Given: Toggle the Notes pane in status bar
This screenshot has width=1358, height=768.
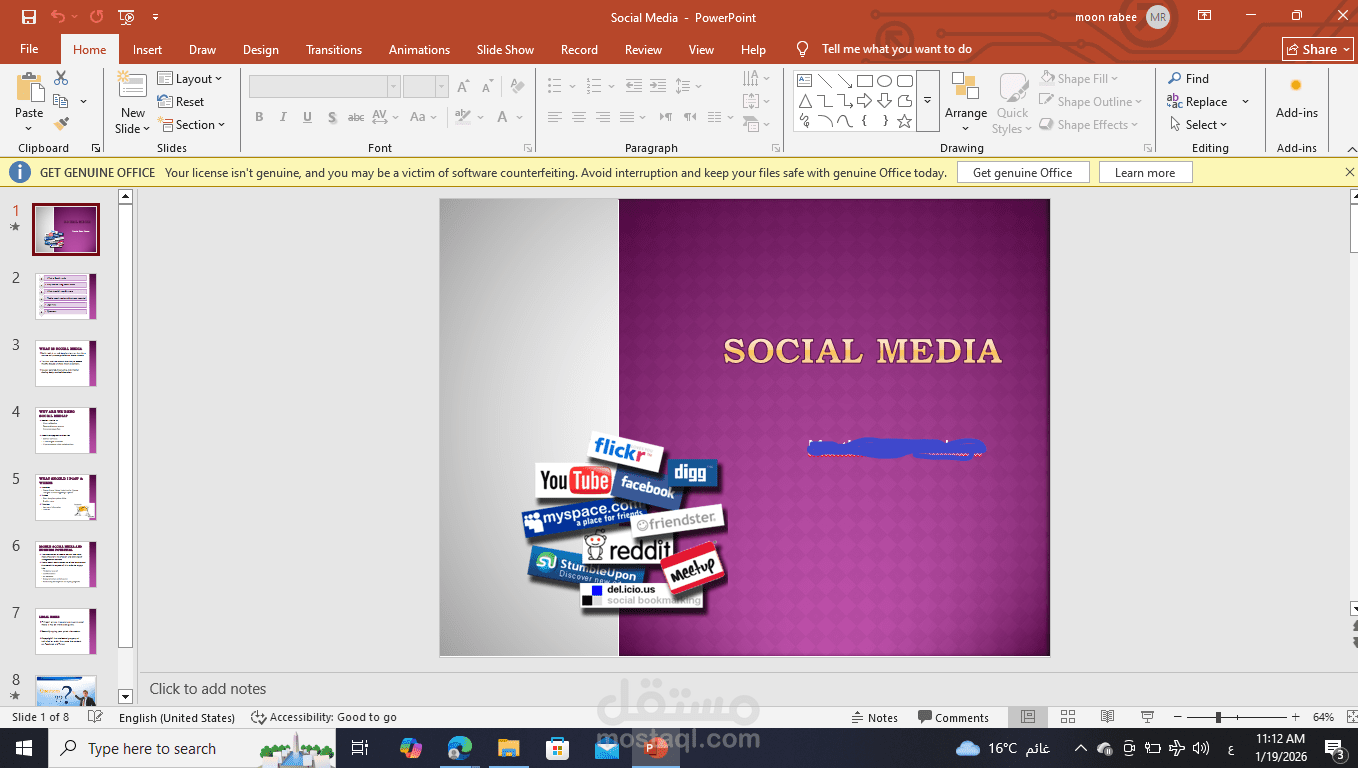Looking at the screenshot, I should tap(874, 717).
